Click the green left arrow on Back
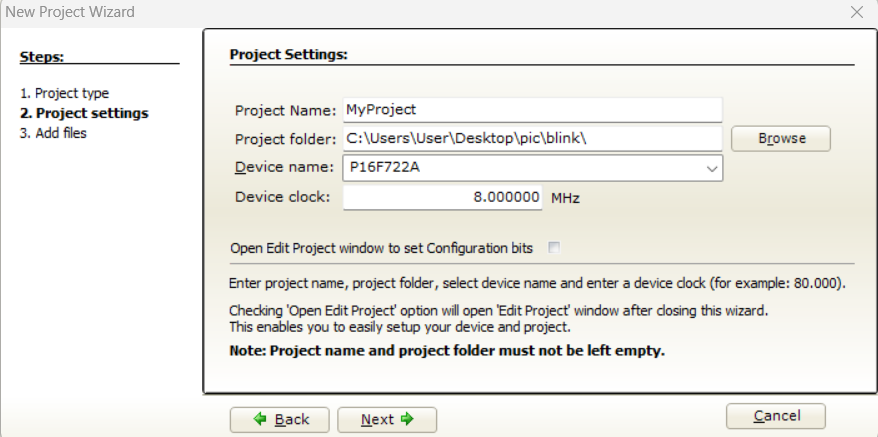The image size is (878, 437). click(260, 419)
